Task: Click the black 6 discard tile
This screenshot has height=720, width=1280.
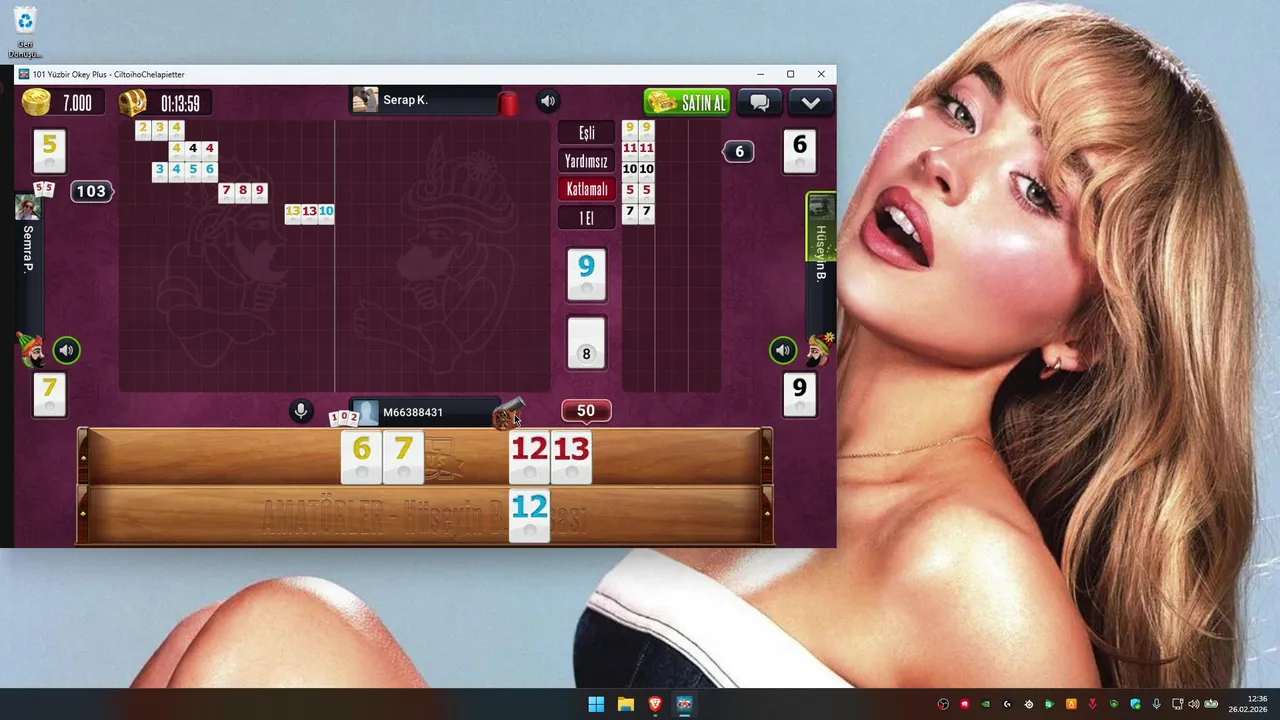Action: click(799, 152)
